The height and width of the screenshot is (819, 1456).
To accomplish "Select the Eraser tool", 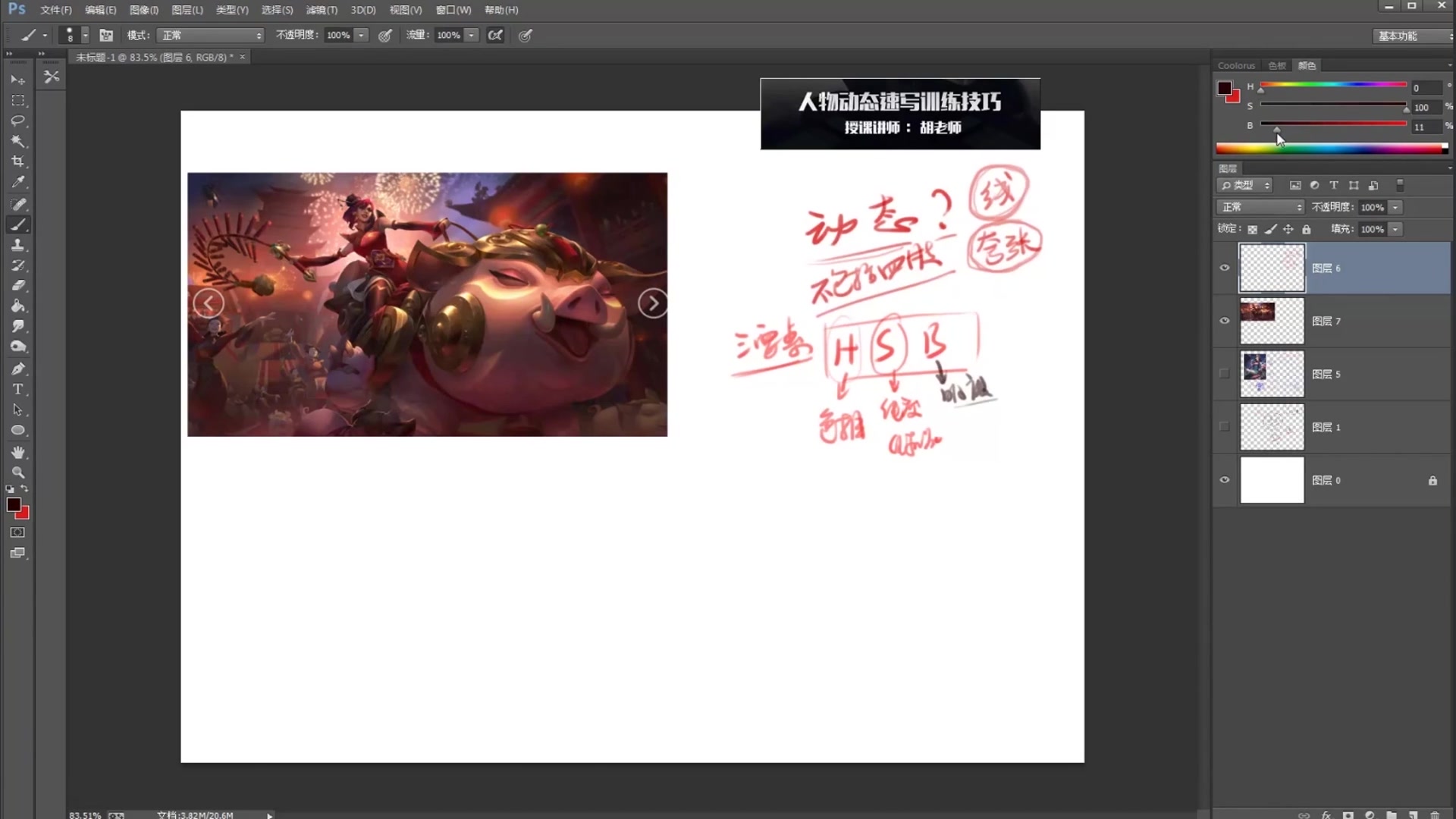I will (17, 286).
